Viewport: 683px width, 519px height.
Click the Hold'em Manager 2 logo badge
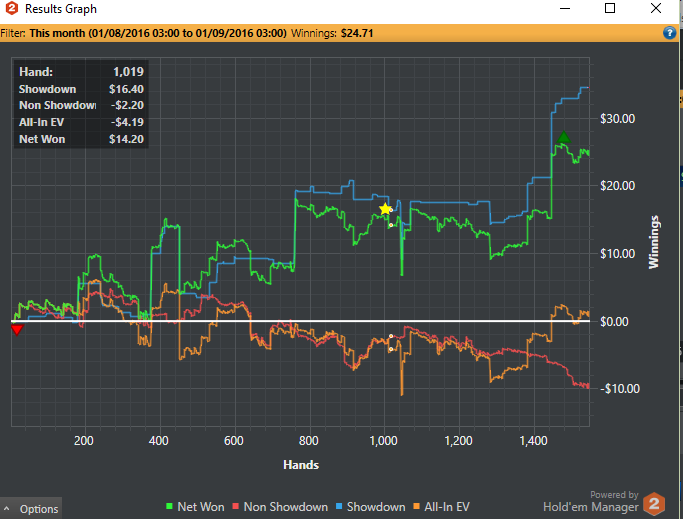654,504
